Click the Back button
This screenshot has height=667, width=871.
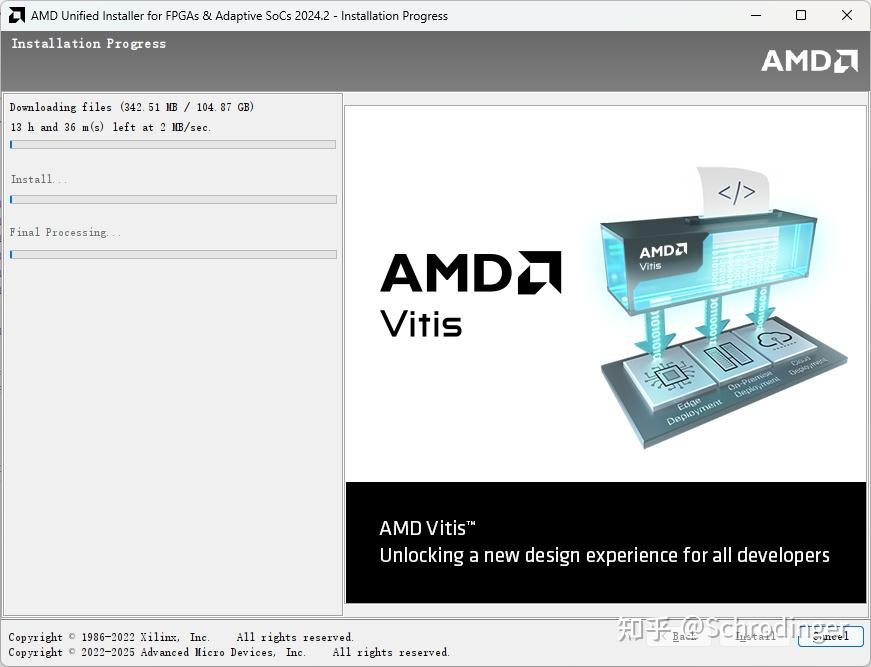[684, 636]
